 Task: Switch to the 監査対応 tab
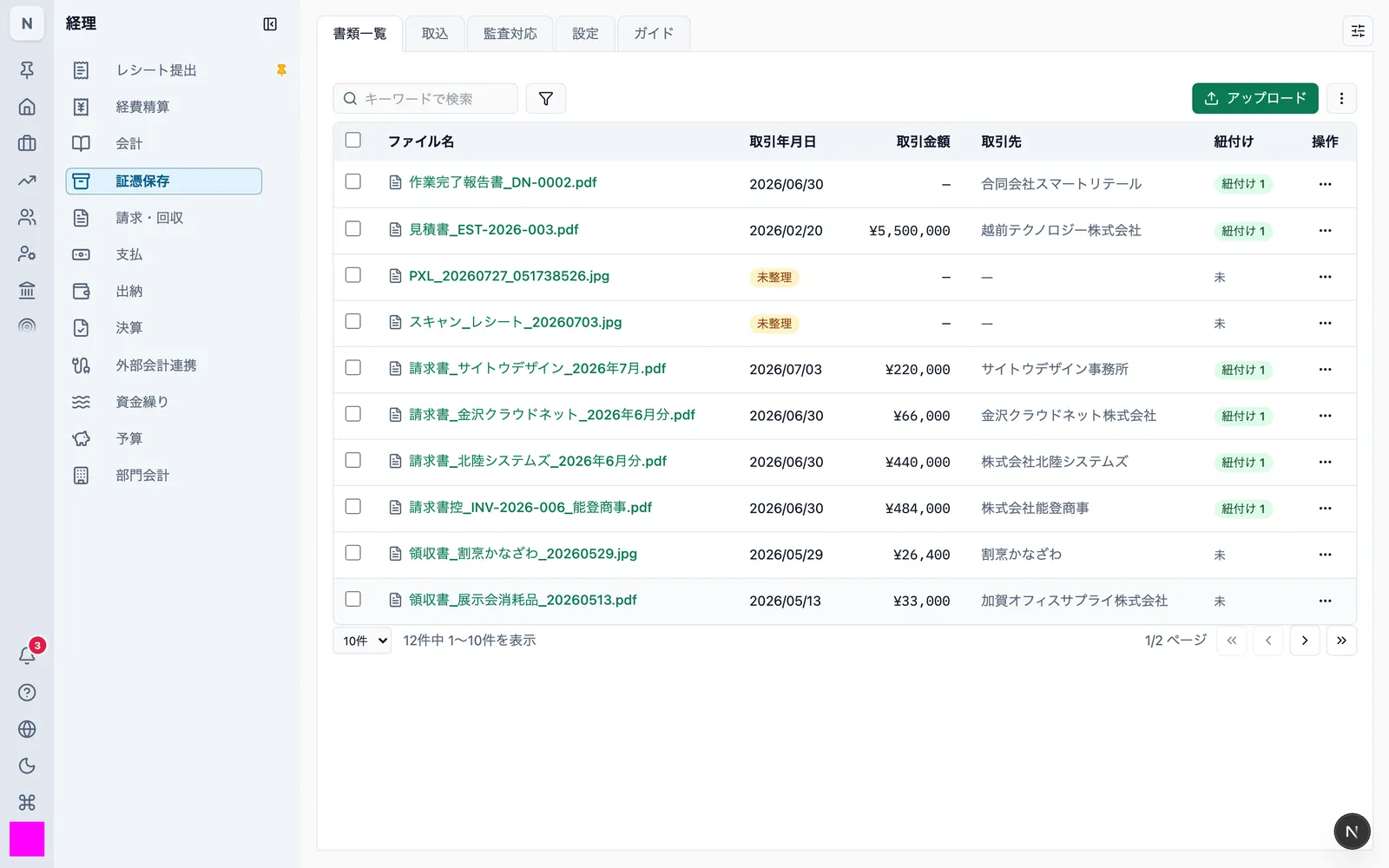click(510, 34)
